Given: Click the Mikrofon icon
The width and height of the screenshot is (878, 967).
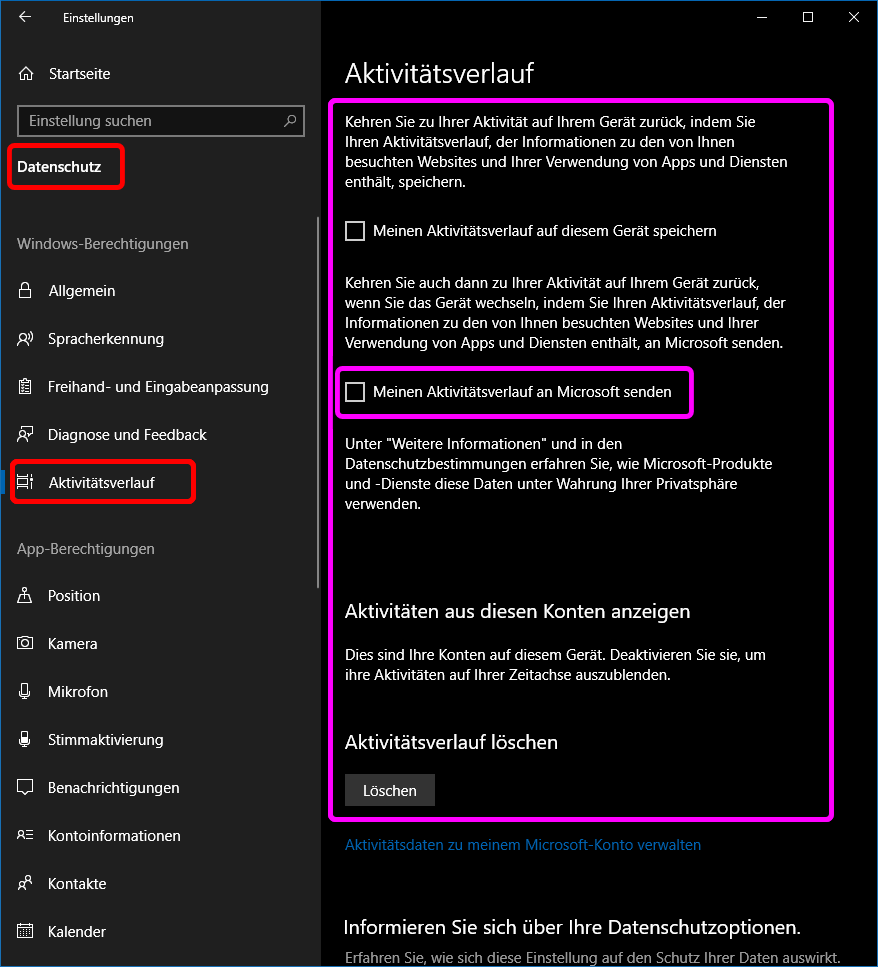Looking at the screenshot, I should (26, 692).
